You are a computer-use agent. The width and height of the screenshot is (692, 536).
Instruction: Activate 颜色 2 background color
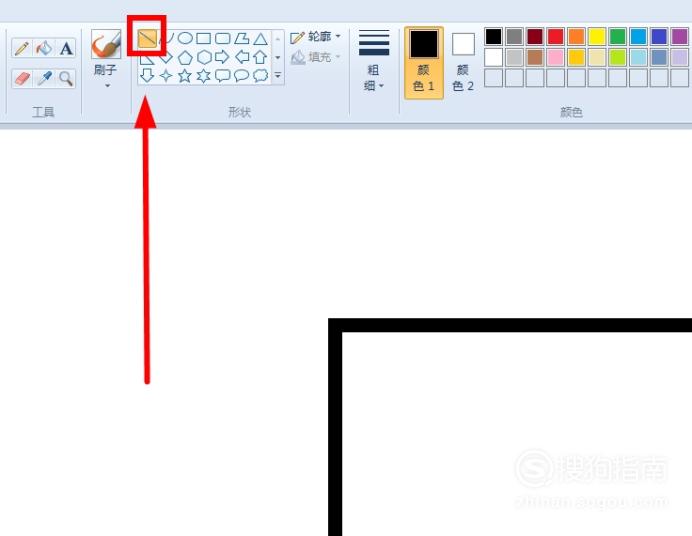pos(463,63)
